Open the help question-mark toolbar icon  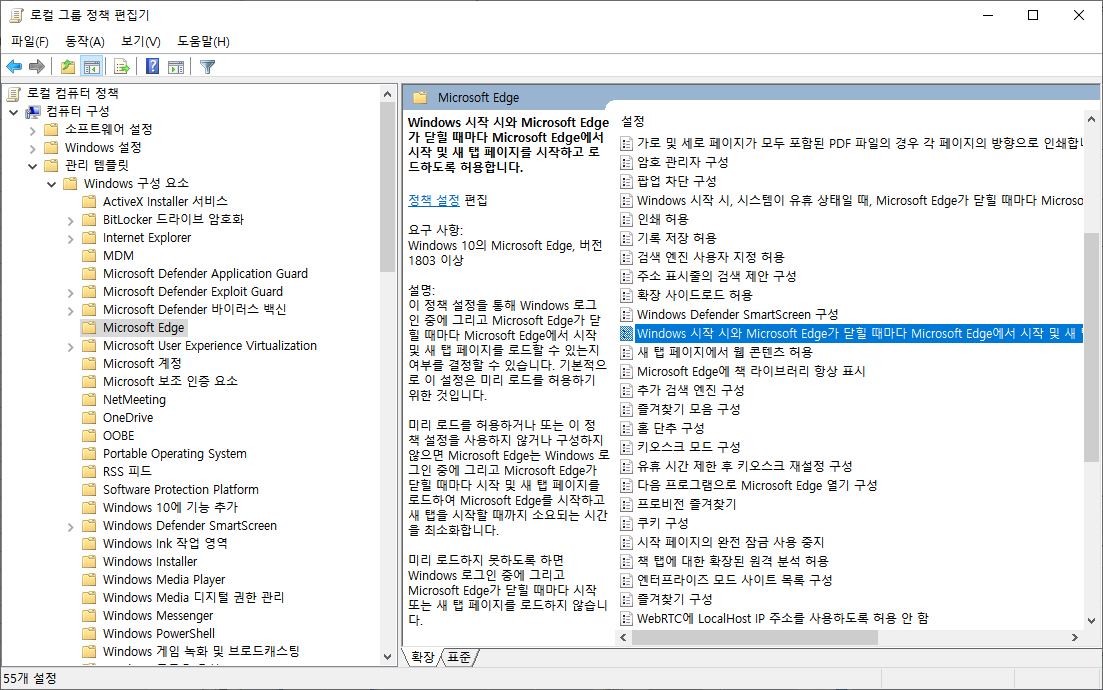coord(153,67)
